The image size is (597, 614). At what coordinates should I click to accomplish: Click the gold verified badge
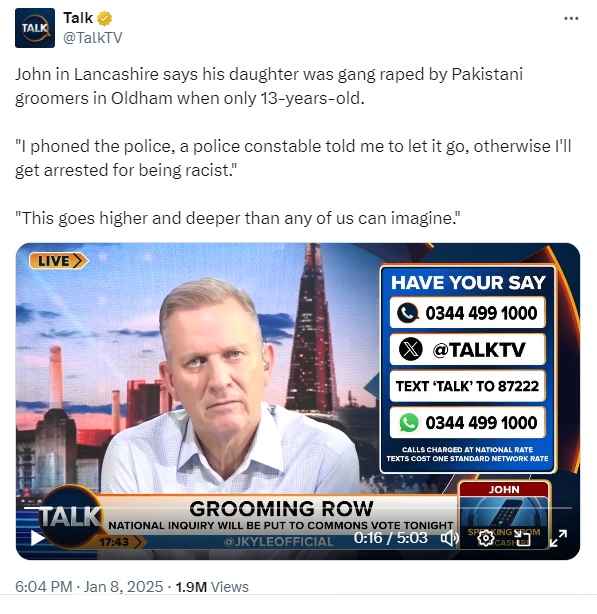pos(104,18)
